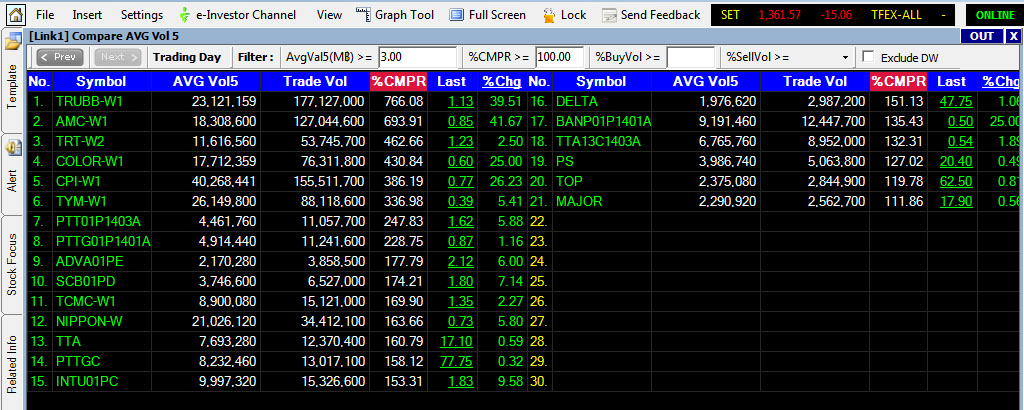The height and width of the screenshot is (410, 1024).
Task: Click the OUT button in title bar
Action: [x=982, y=36]
